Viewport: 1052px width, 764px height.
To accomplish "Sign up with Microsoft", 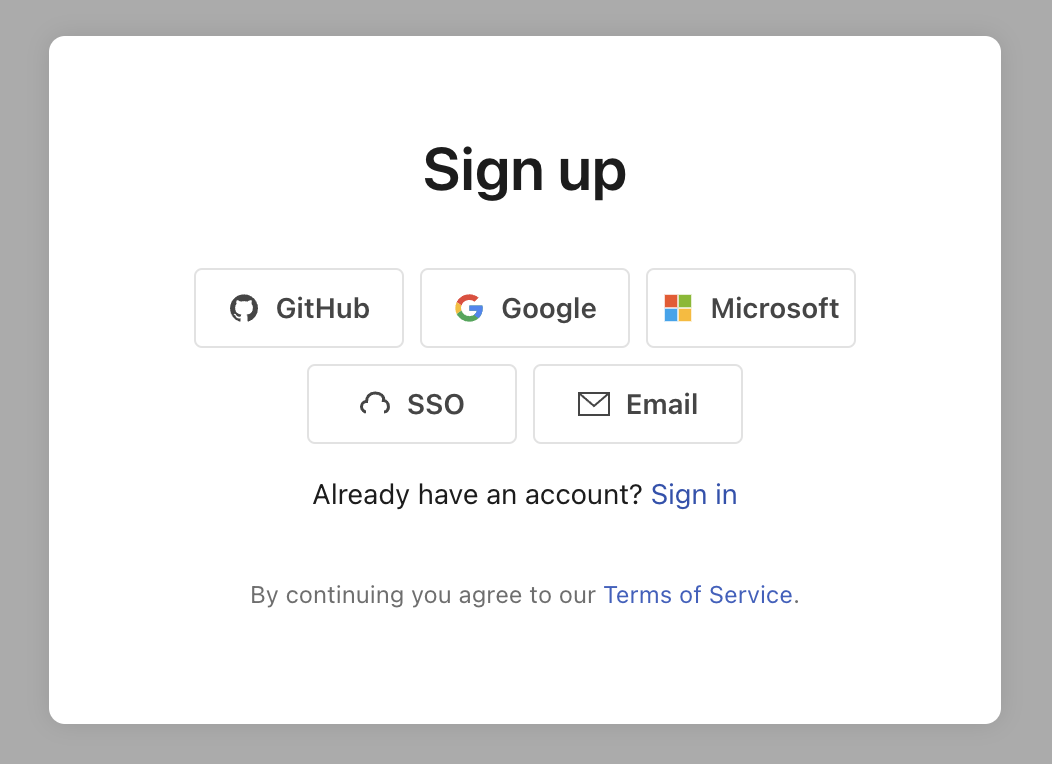I will [750, 308].
